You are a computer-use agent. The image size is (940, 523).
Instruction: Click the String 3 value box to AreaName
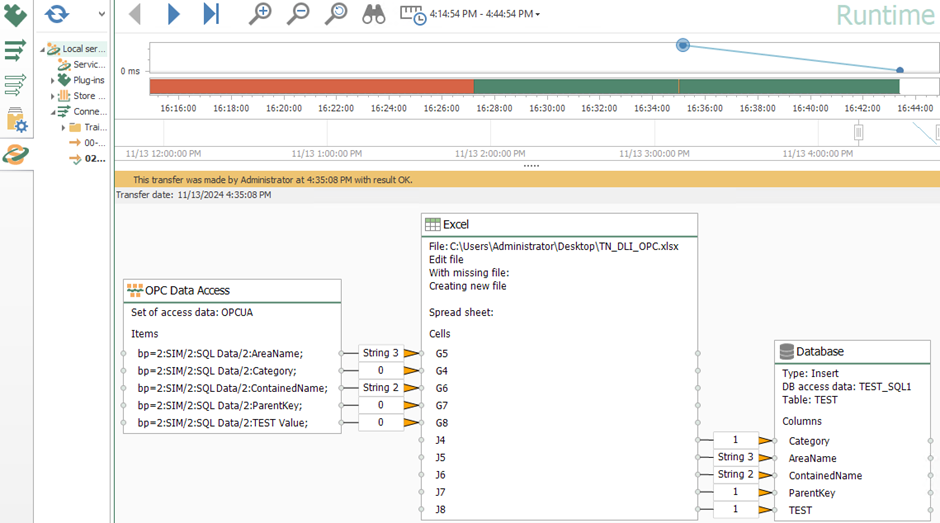coord(736,457)
